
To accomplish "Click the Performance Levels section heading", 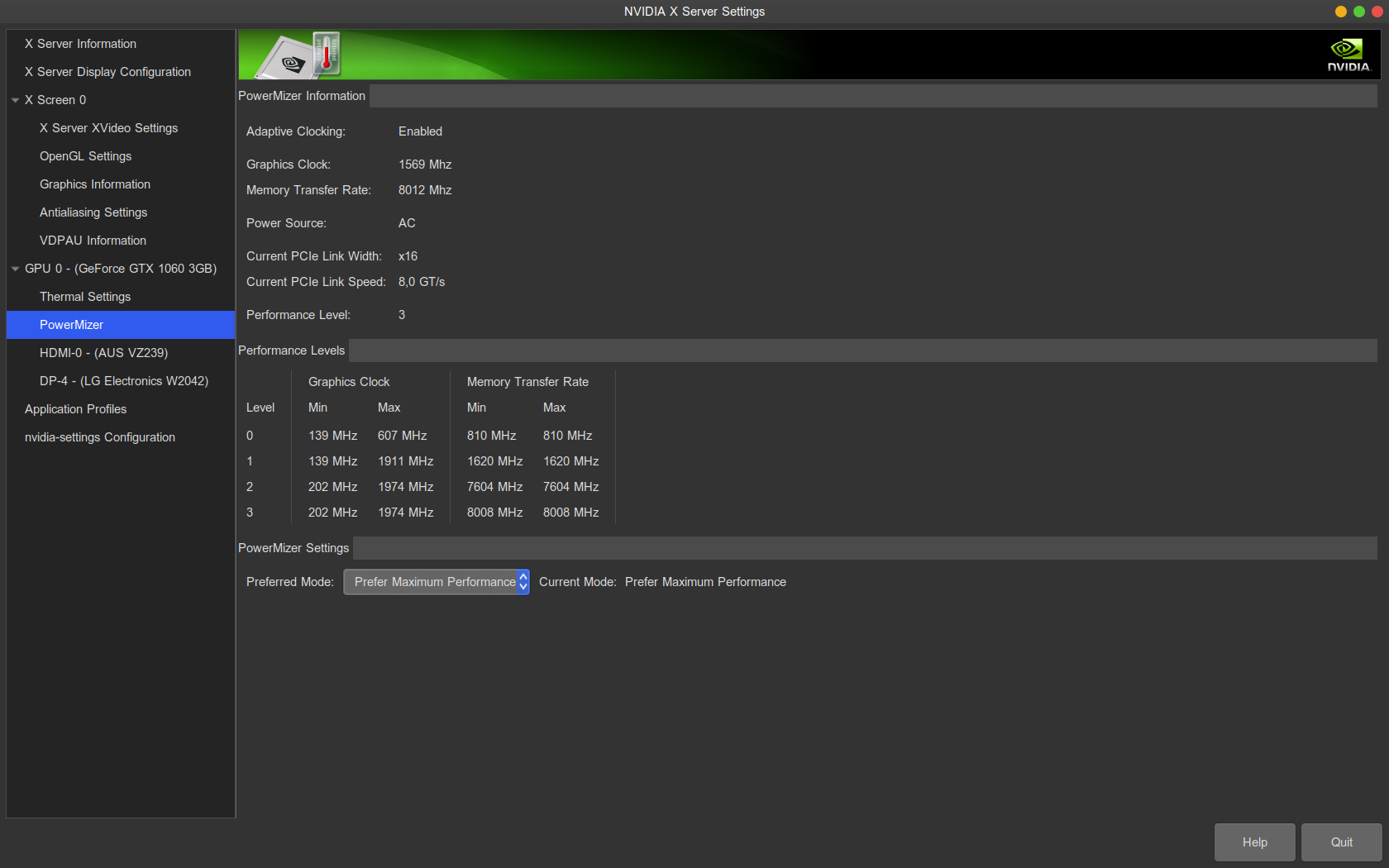I will coord(291,351).
